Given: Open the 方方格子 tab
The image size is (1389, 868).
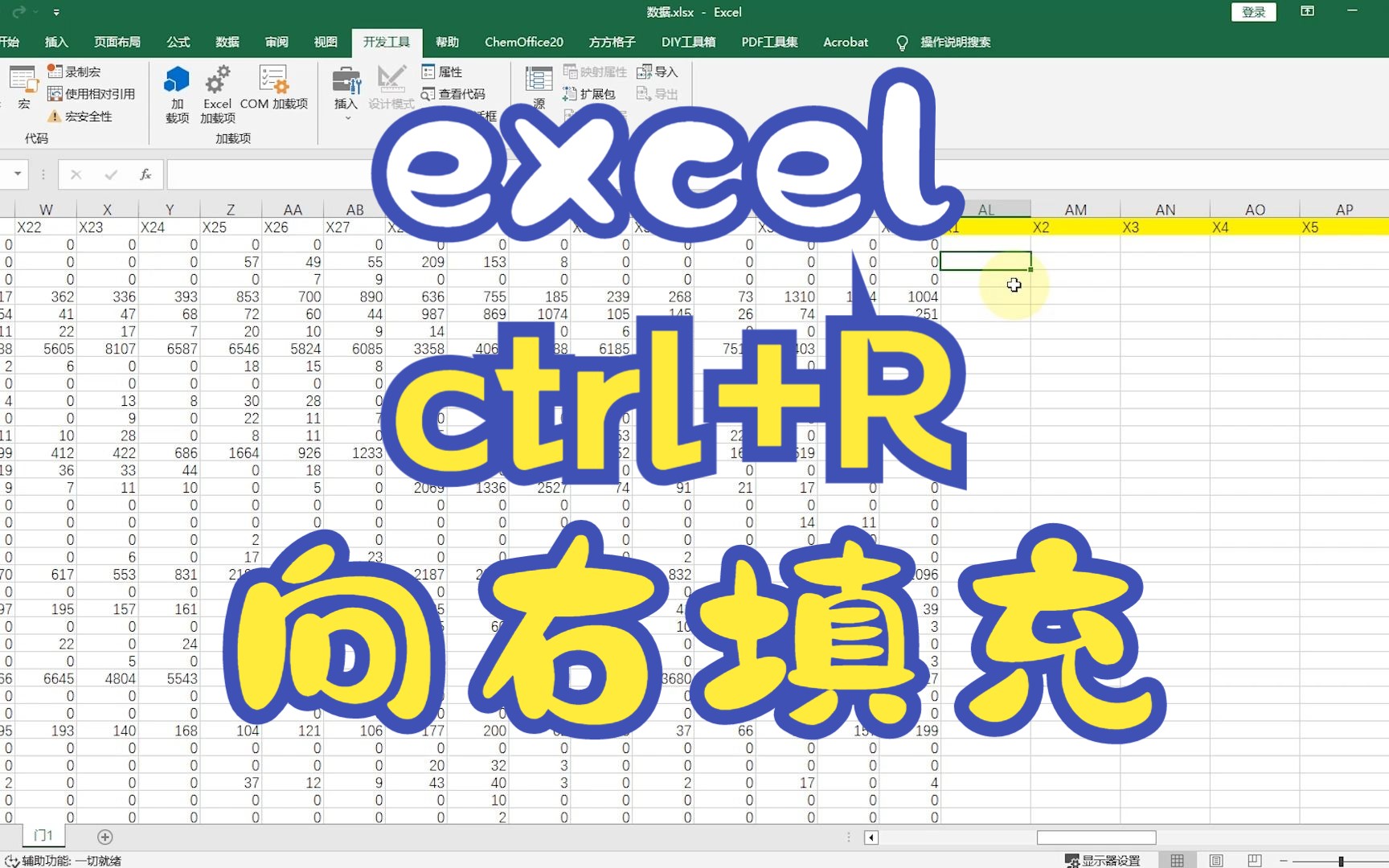Looking at the screenshot, I should [x=612, y=42].
